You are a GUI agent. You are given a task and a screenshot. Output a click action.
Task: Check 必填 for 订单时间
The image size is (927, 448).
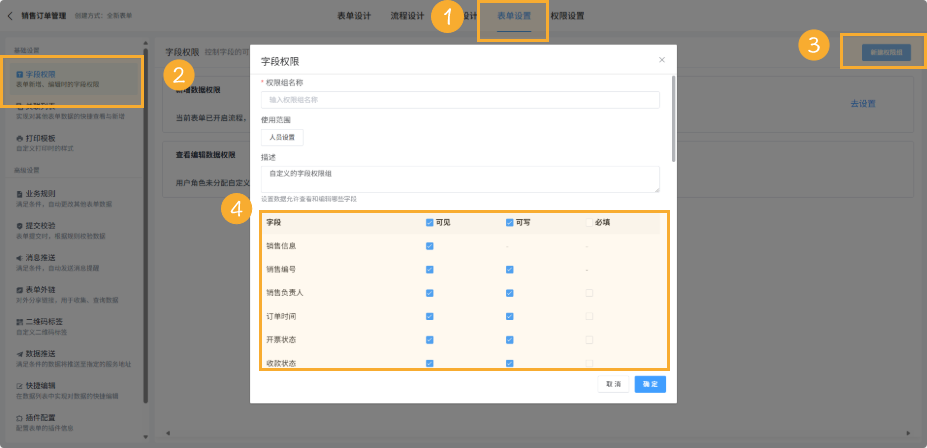tap(589, 316)
